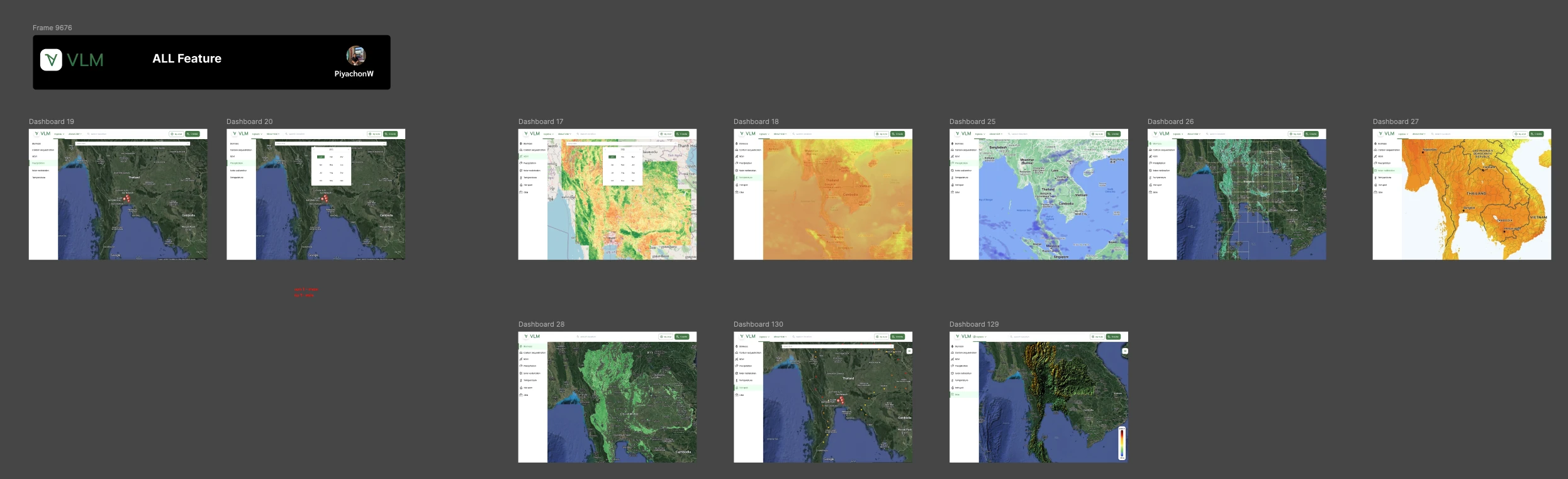Screen dimensions: 1568x479
Task: Select the "Dashboard 19" frame label
Action: tap(52, 121)
